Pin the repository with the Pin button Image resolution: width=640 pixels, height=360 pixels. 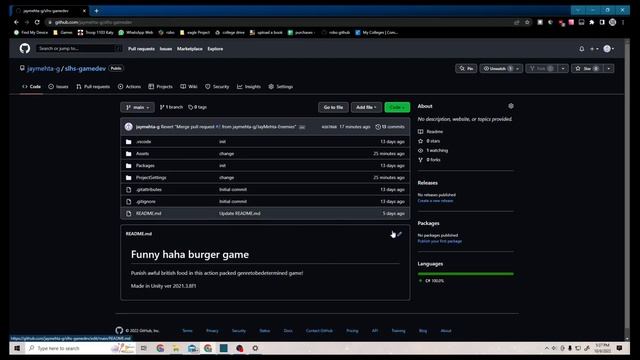click(466, 69)
